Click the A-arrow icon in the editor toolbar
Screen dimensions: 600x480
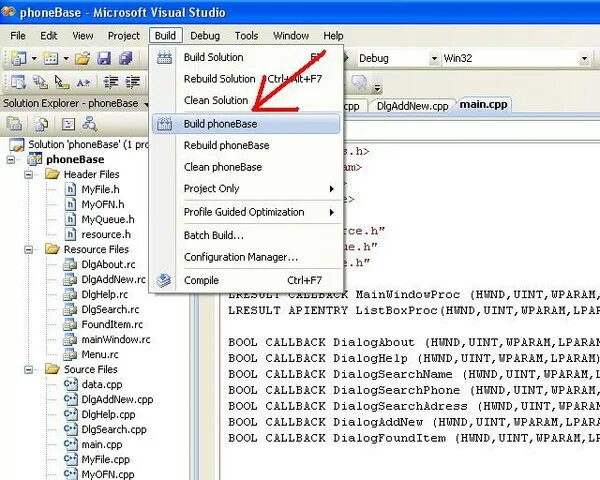83,82
